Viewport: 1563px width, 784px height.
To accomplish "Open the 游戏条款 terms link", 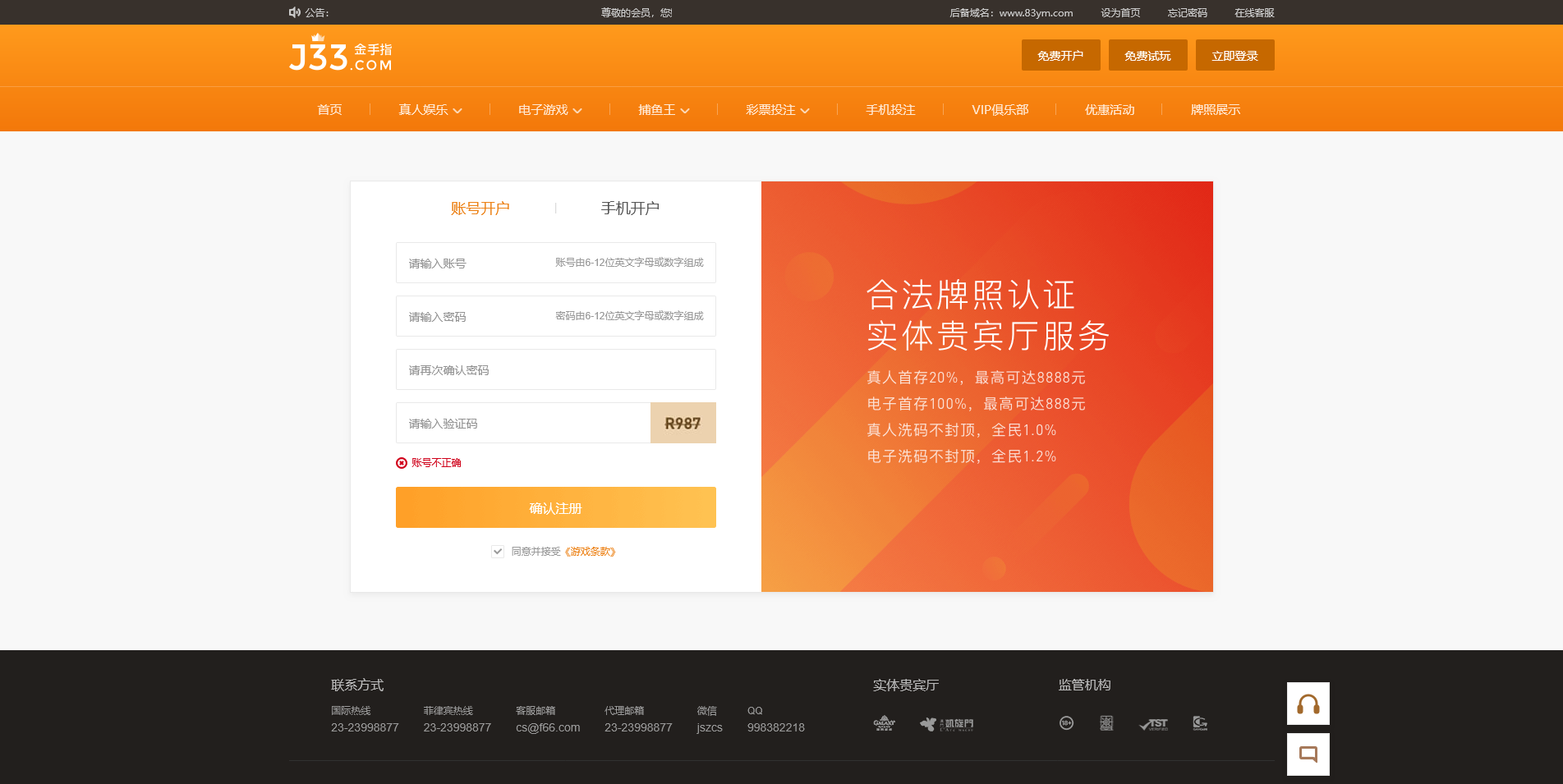I will coord(590,552).
